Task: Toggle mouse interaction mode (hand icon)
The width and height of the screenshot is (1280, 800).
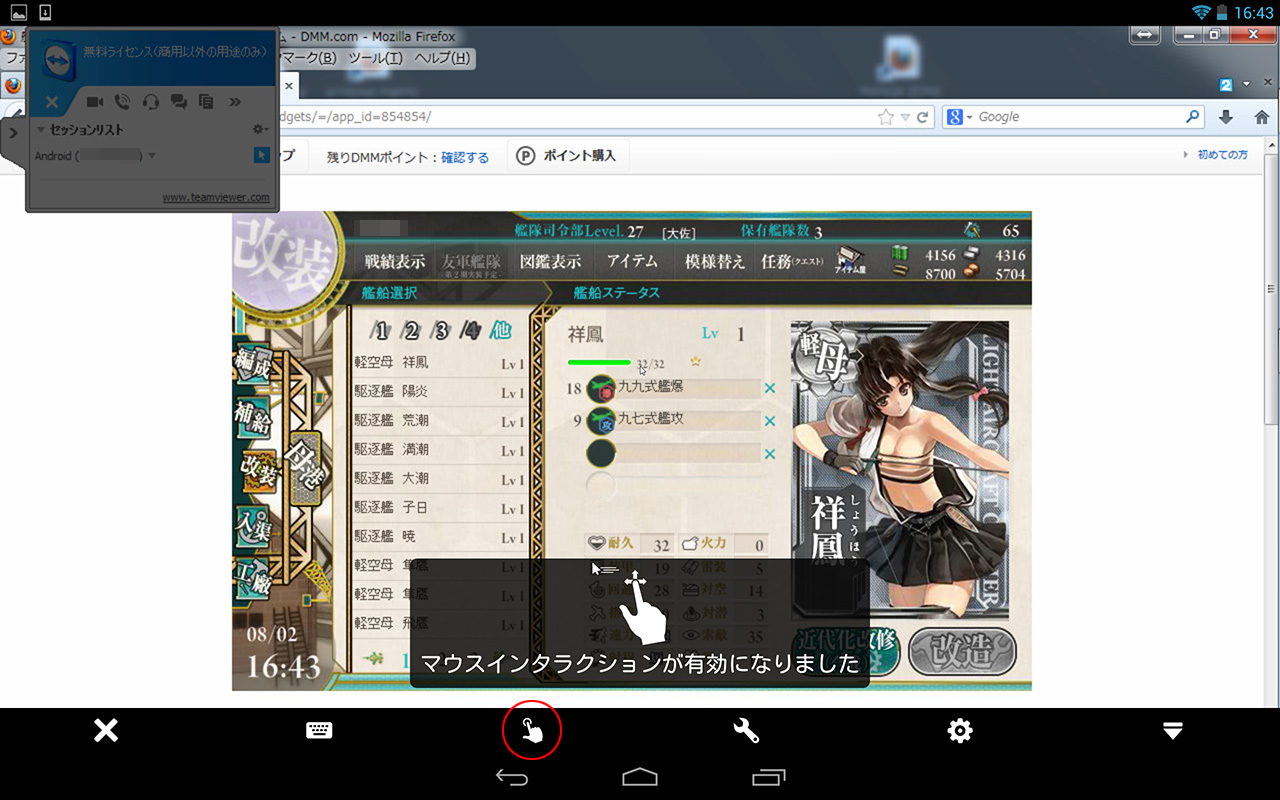Action: [x=531, y=731]
